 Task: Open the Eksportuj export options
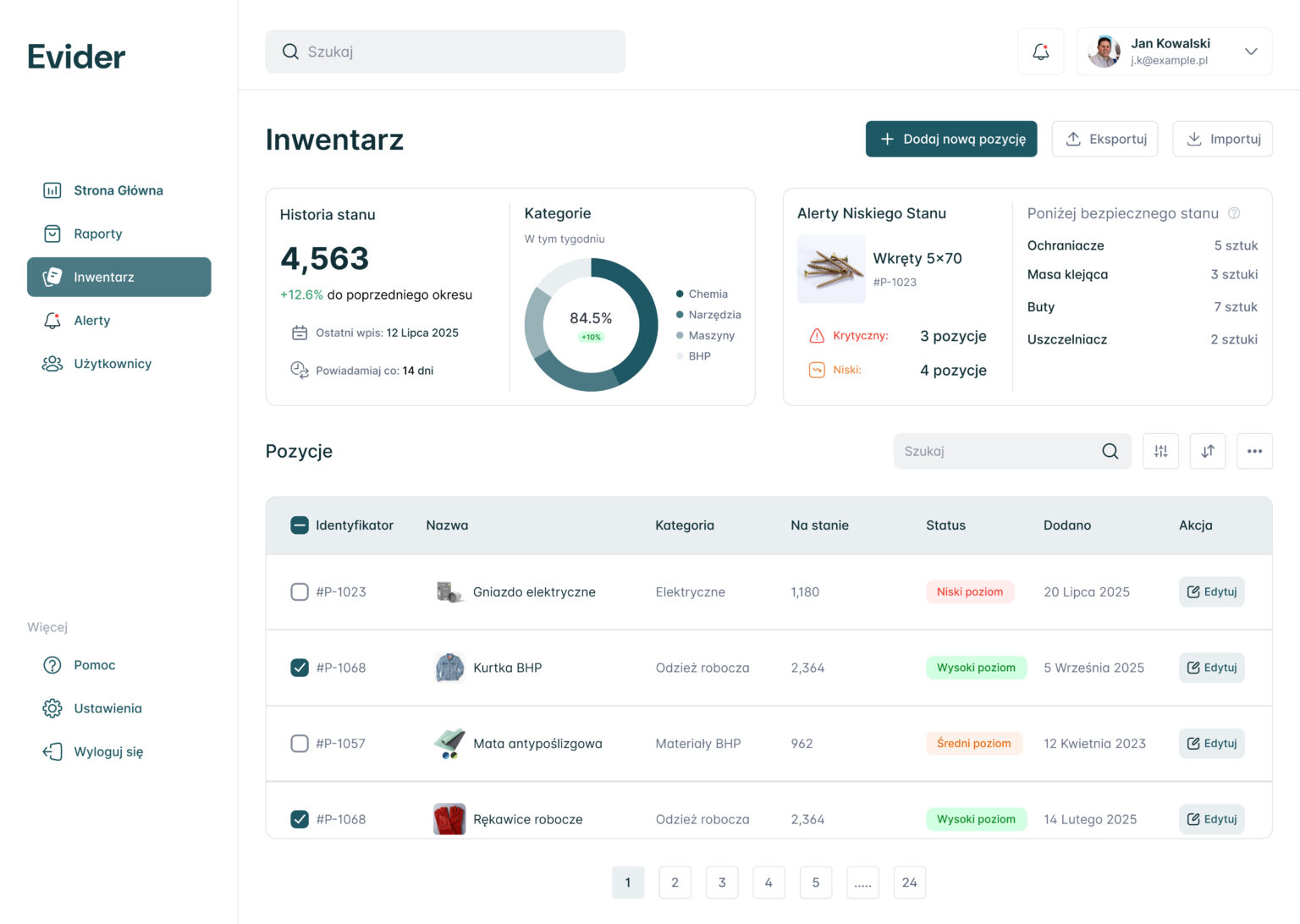pyautogui.click(x=1105, y=139)
